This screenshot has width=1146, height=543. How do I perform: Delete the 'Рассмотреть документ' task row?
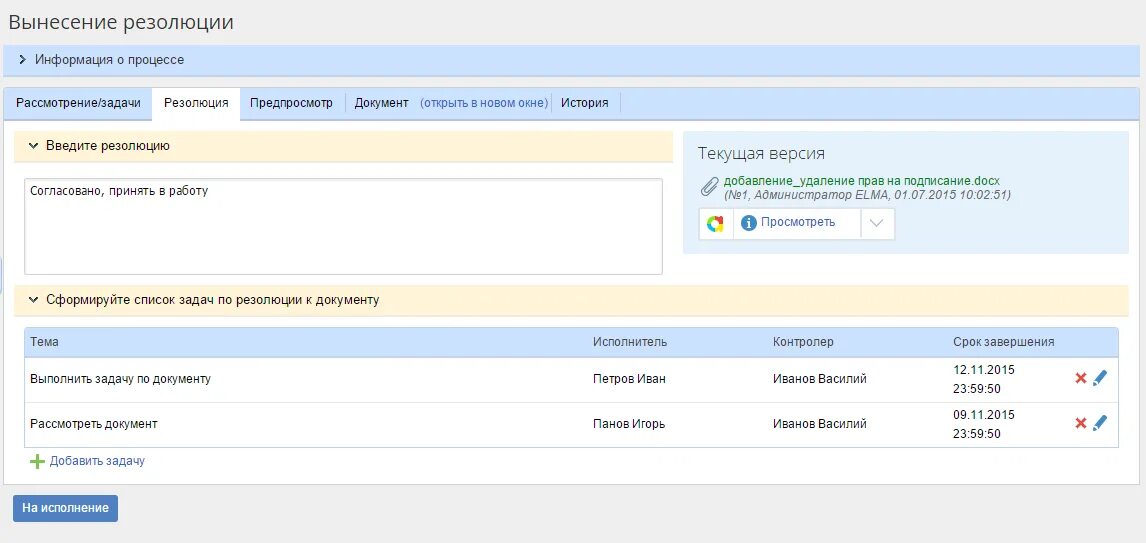pyautogui.click(x=1080, y=423)
